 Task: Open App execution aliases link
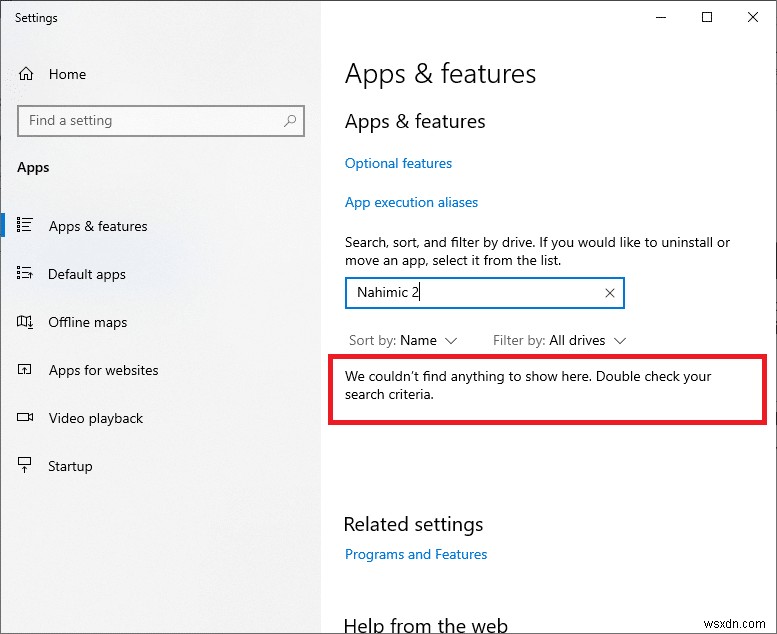pos(411,202)
